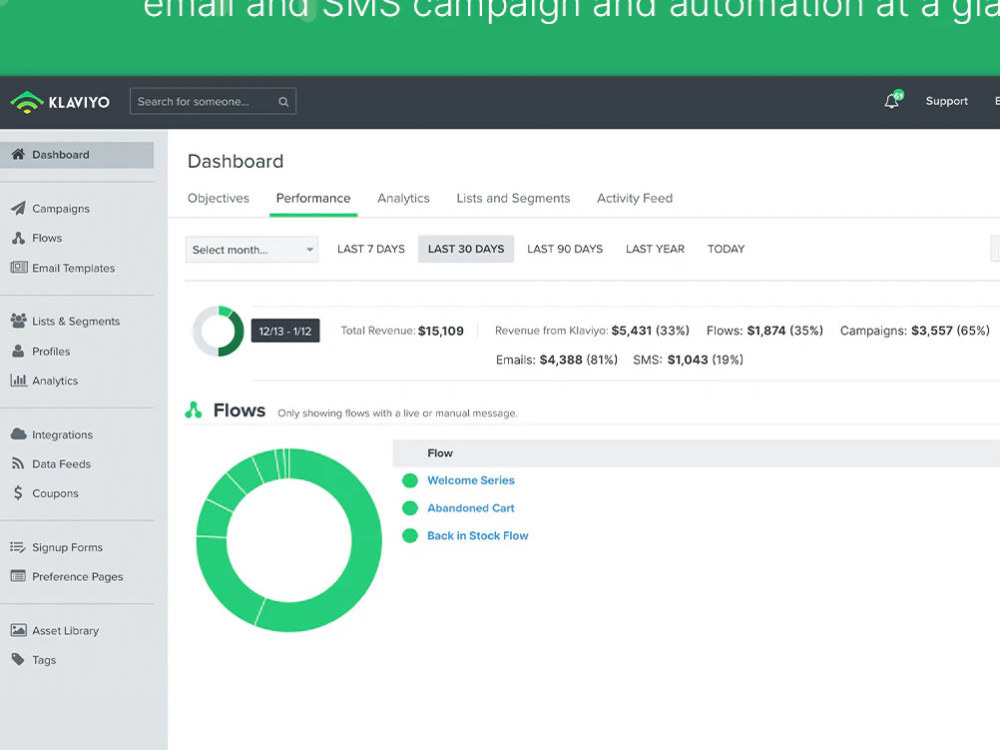The image size is (1000, 750).
Task: Open the Analytics bar-chart icon
Action: pos(21,380)
